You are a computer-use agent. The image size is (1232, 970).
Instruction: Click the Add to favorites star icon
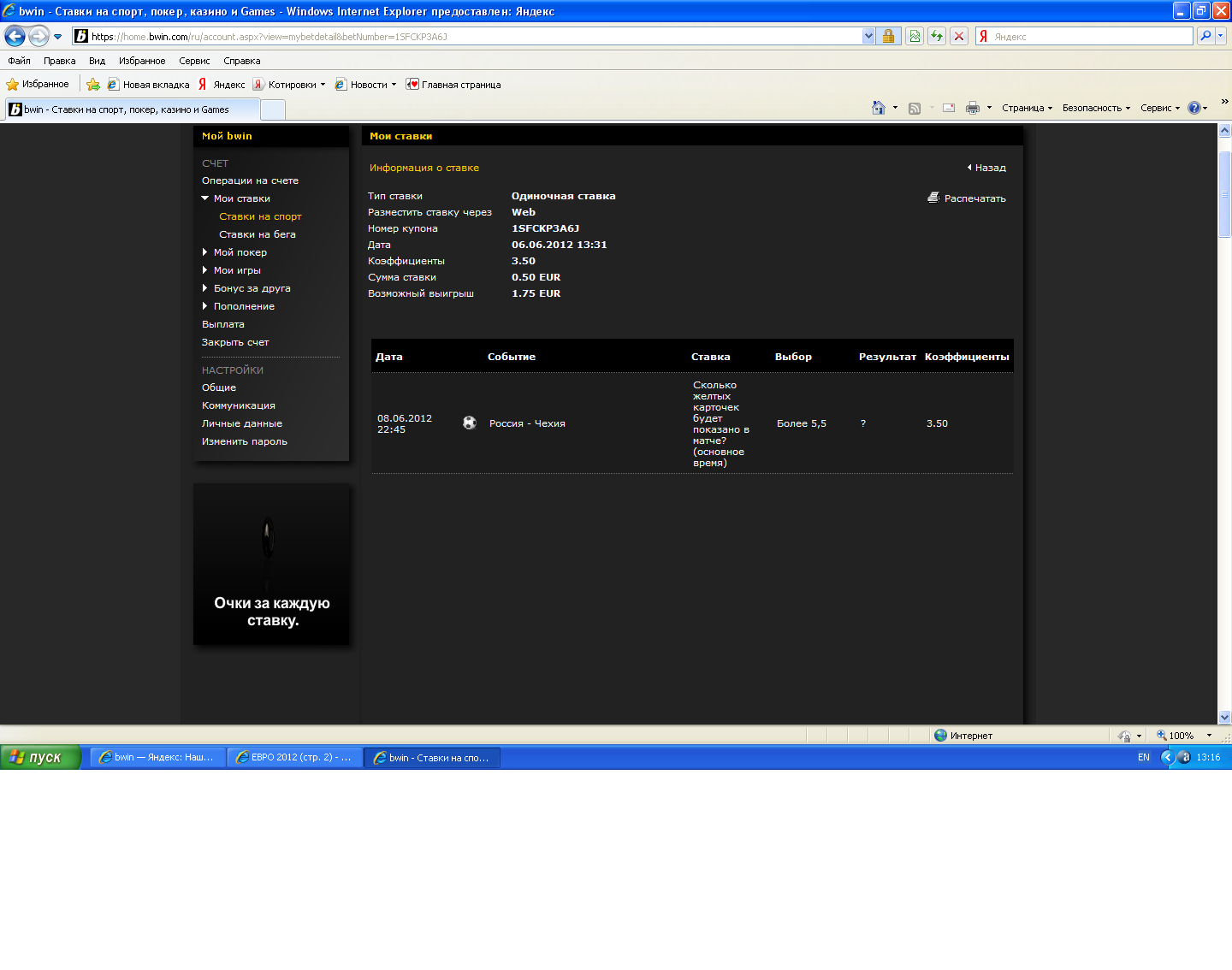pyautogui.click(x=93, y=85)
